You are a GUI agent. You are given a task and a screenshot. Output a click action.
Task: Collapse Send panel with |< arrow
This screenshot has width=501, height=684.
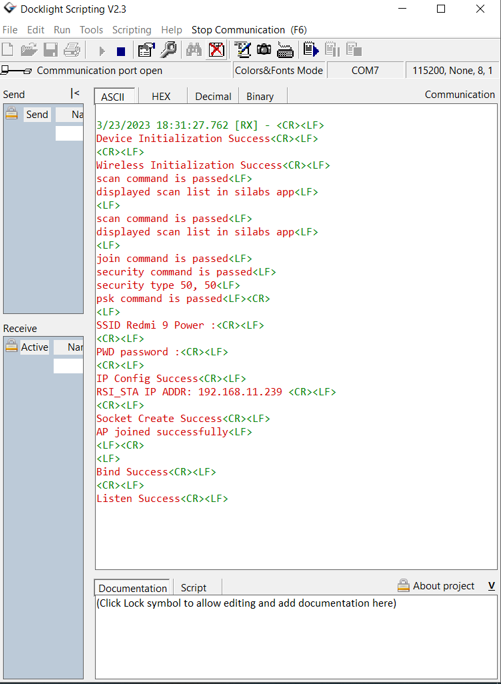pyautogui.click(x=75, y=93)
